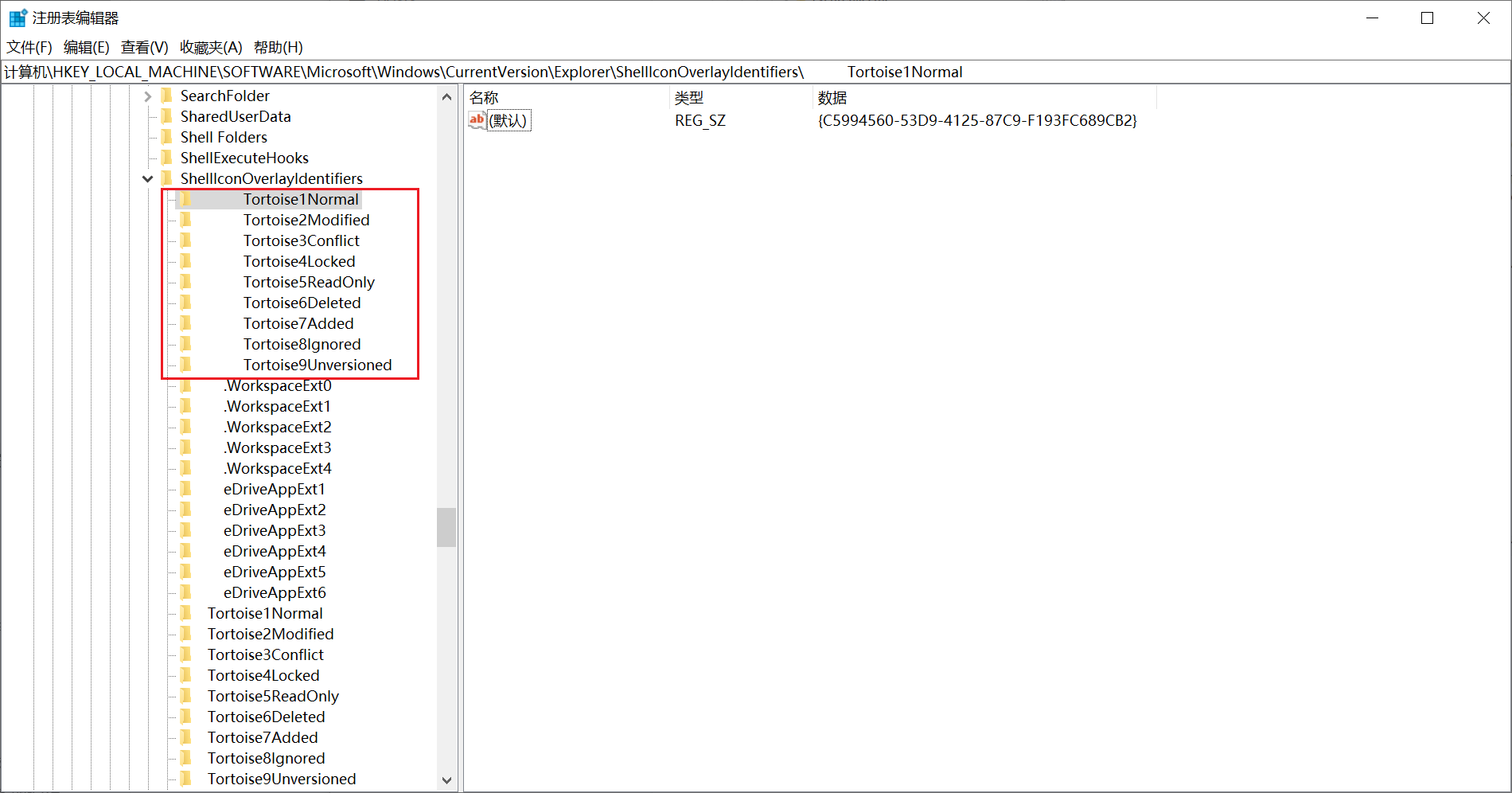Screen dimensions: 1512x793
Task: Select the .WorkspaceExt3 key
Action: point(278,447)
